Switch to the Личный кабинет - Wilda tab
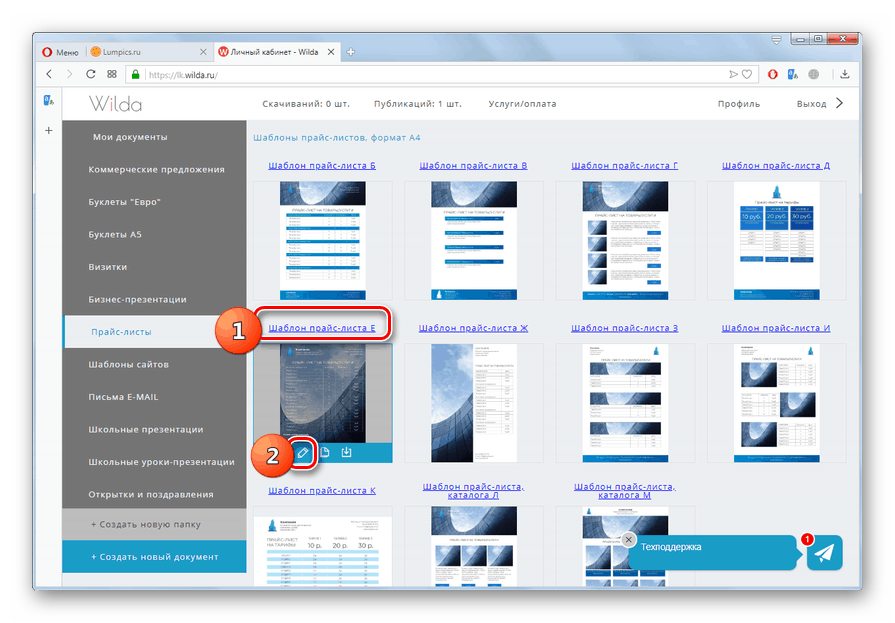 (x=276, y=52)
